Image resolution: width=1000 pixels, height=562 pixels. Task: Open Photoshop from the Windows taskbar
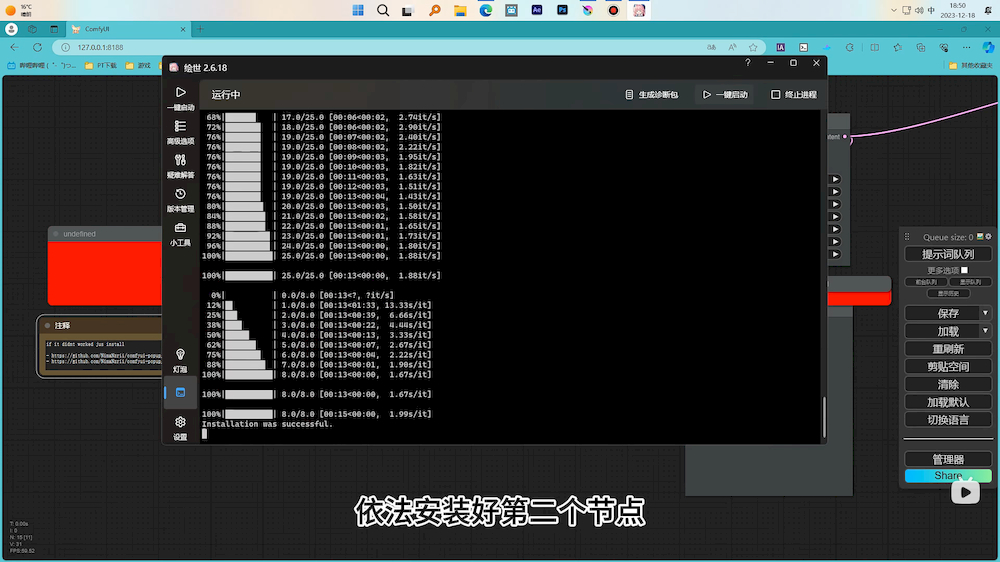coord(563,10)
